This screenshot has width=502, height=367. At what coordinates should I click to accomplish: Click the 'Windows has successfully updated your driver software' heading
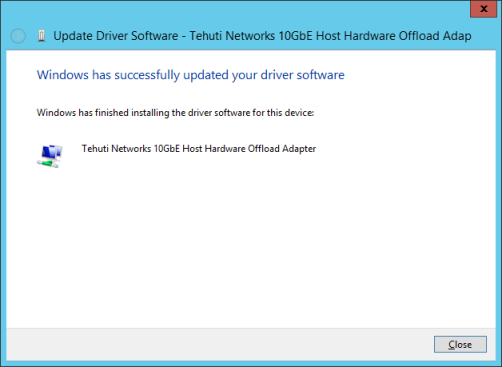pyautogui.click(x=190, y=75)
